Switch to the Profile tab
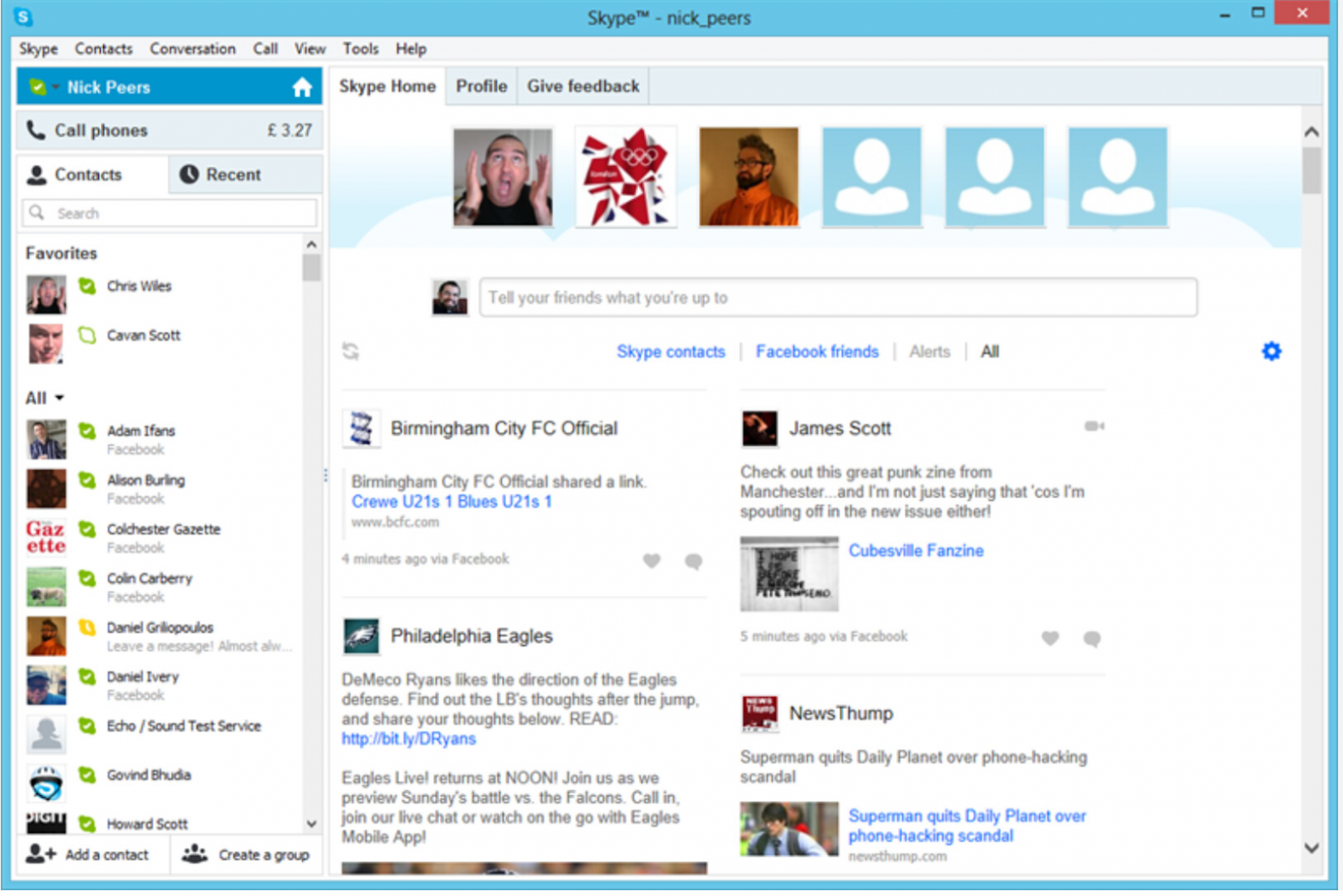Viewport: 1343px width, 896px height. tap(481, 86)
